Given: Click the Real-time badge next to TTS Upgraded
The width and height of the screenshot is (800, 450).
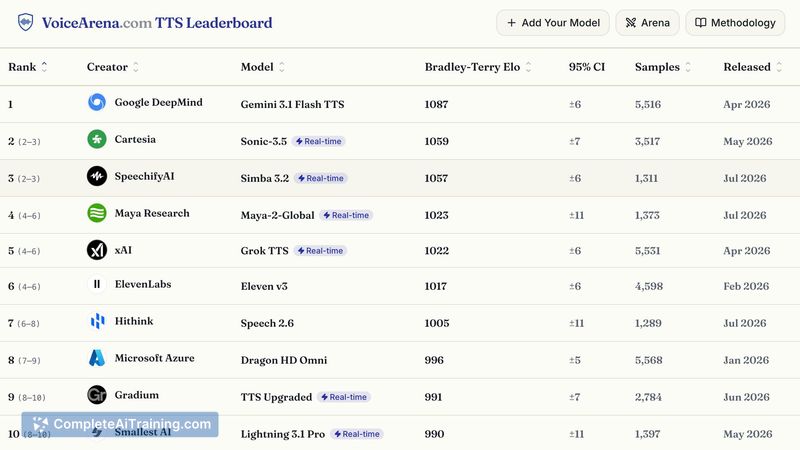Looking at the screenshot, I should tap(344, 397).
